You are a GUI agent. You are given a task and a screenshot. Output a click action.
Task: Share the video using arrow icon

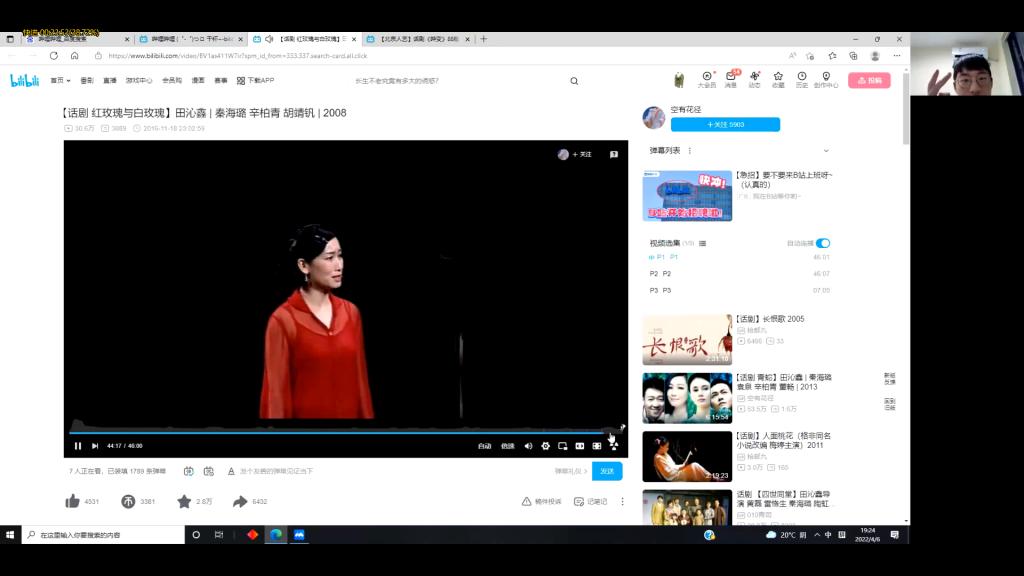(240, 502)
